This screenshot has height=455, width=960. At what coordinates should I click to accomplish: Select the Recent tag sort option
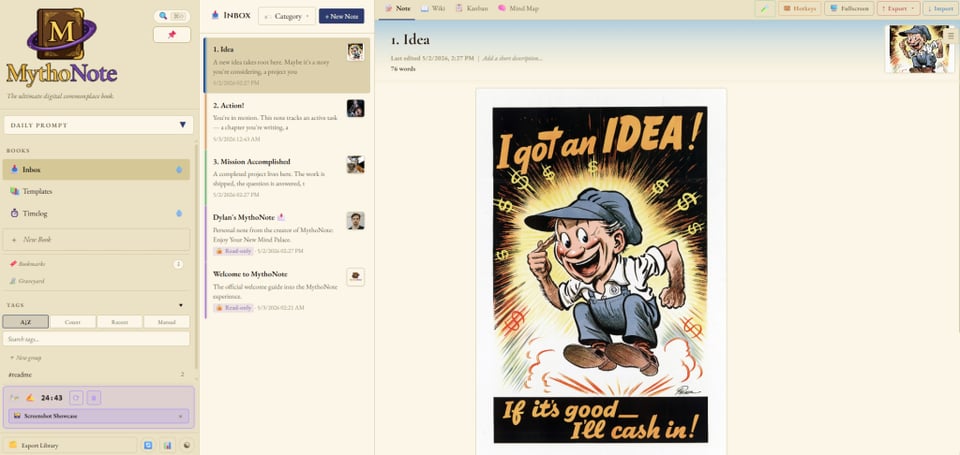119,322
